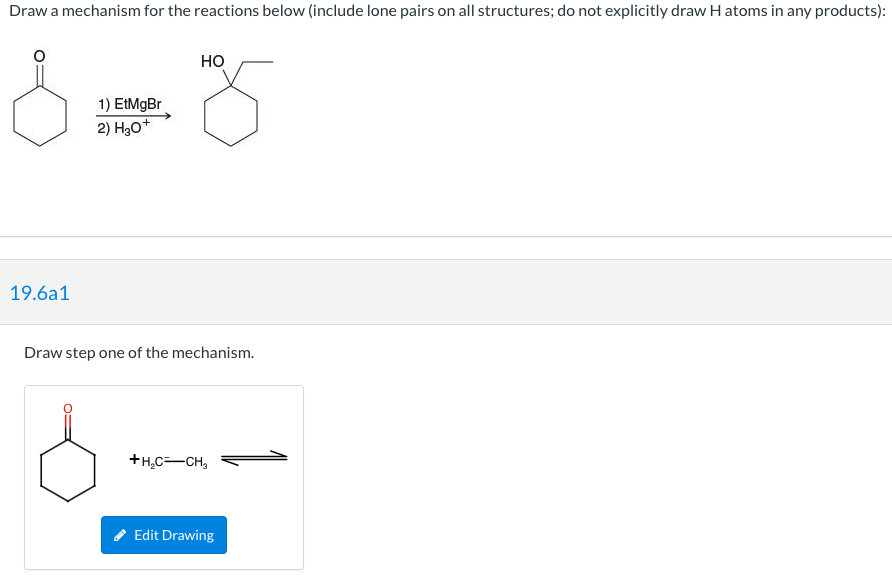Click the text 'Draw step one of the mechanism'

tap(140, 352)
